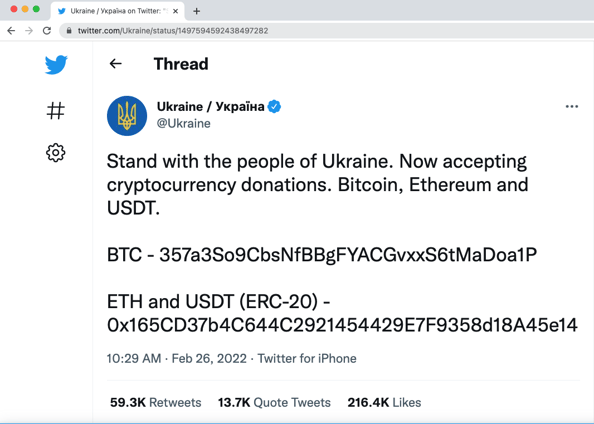Click the browser reload button

click(x=47, y=31)
